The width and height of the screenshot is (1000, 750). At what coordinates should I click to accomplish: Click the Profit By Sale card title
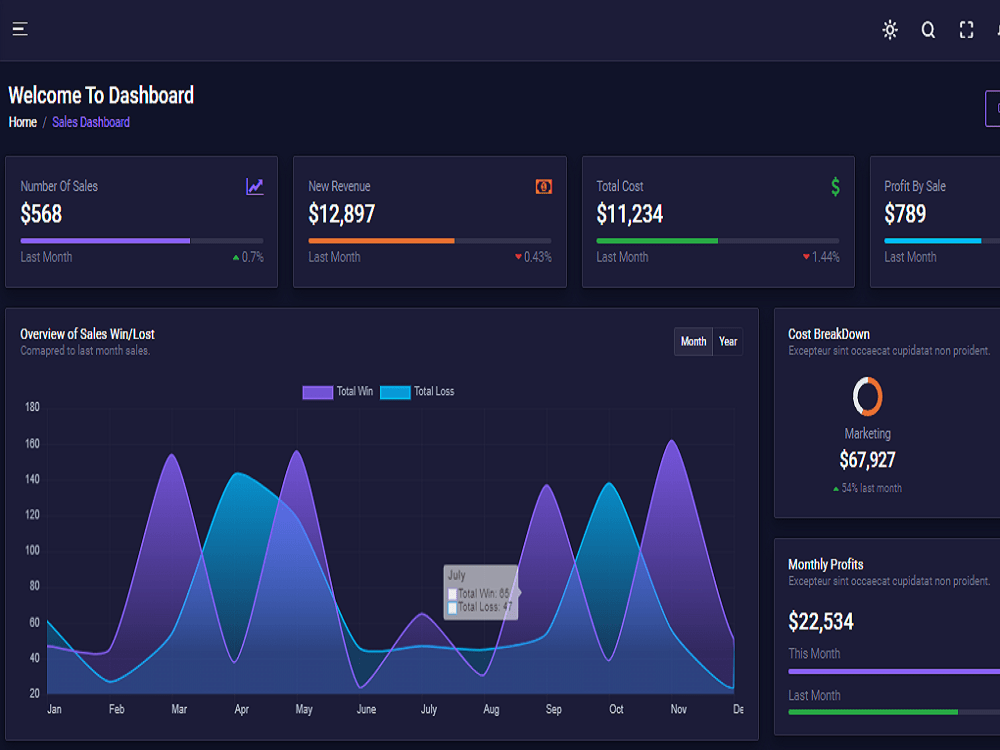pos(915,186)
